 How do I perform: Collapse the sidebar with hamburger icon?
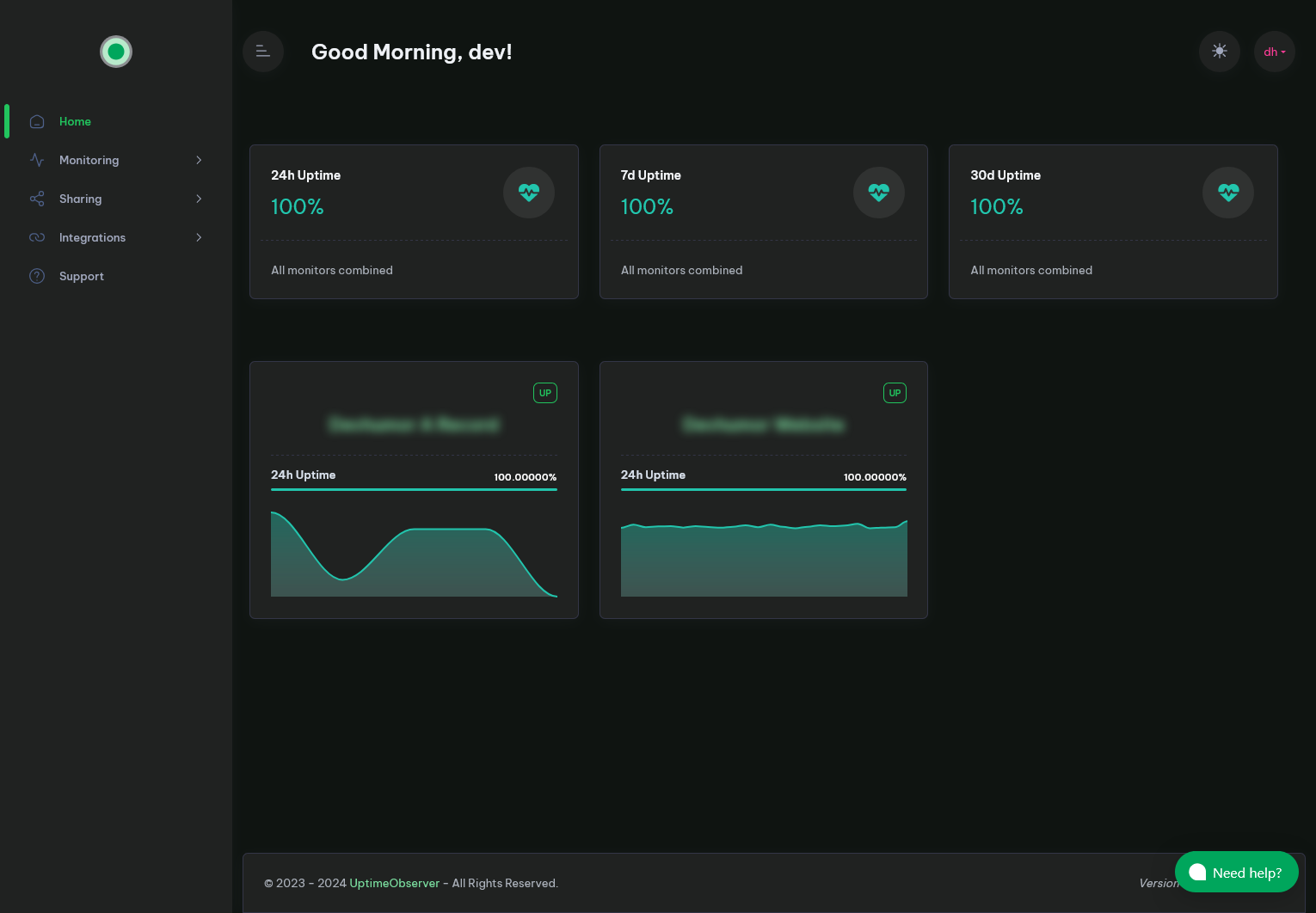263,52
